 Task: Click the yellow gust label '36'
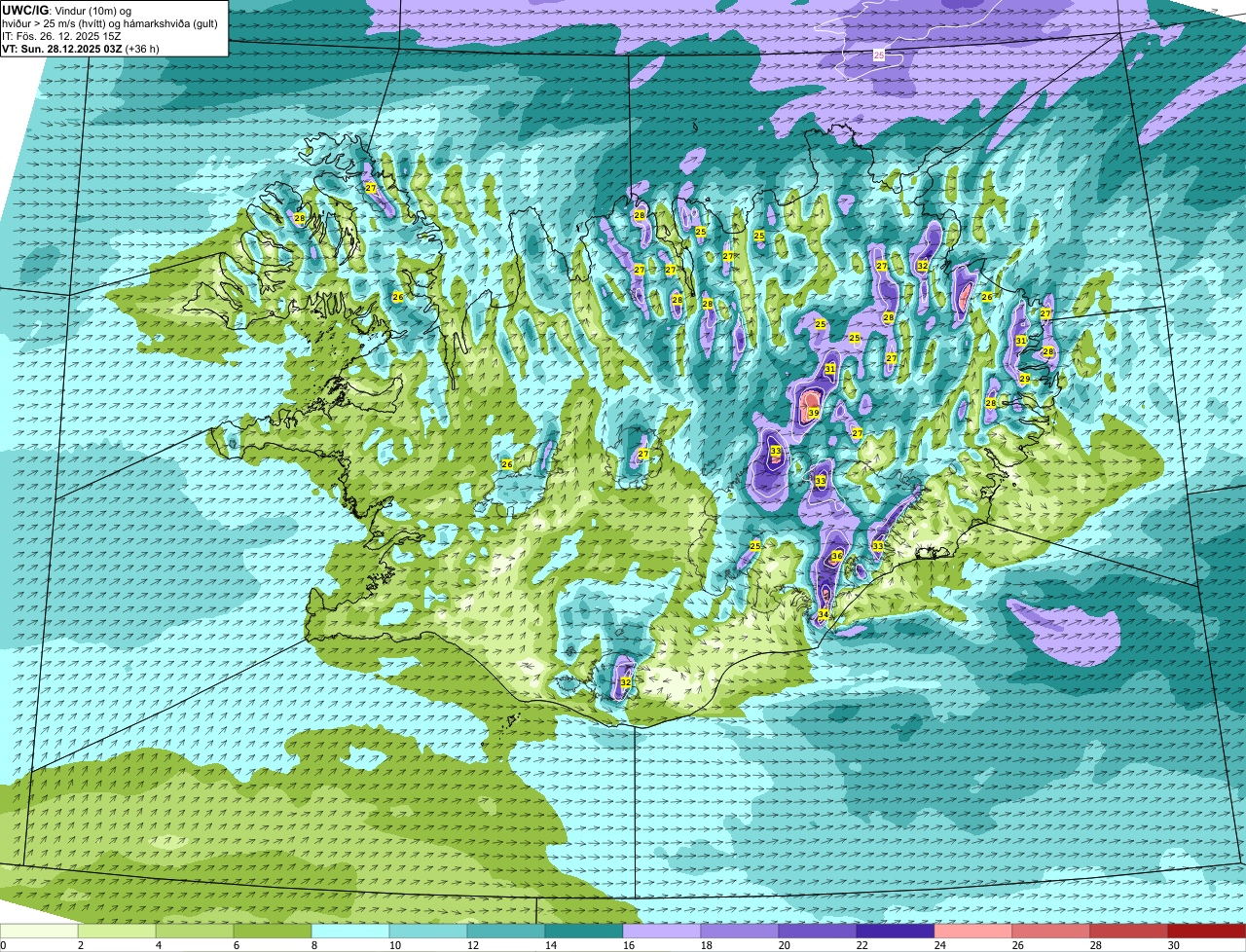(x=837, y=556)
